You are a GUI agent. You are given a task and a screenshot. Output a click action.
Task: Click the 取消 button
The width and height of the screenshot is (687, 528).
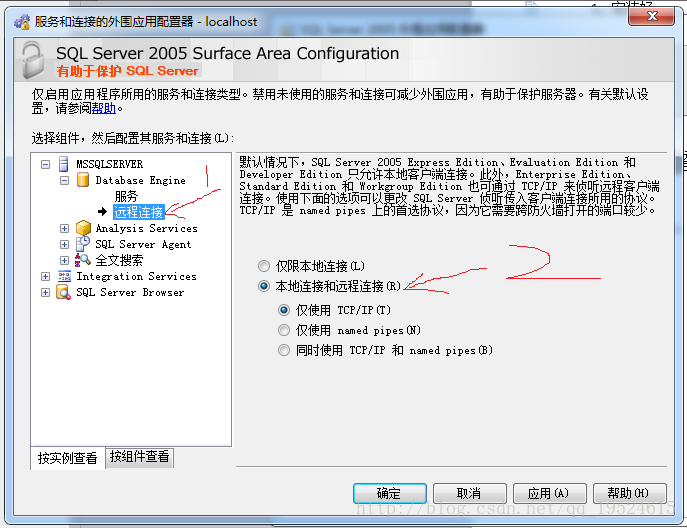[x=469, y=493]
